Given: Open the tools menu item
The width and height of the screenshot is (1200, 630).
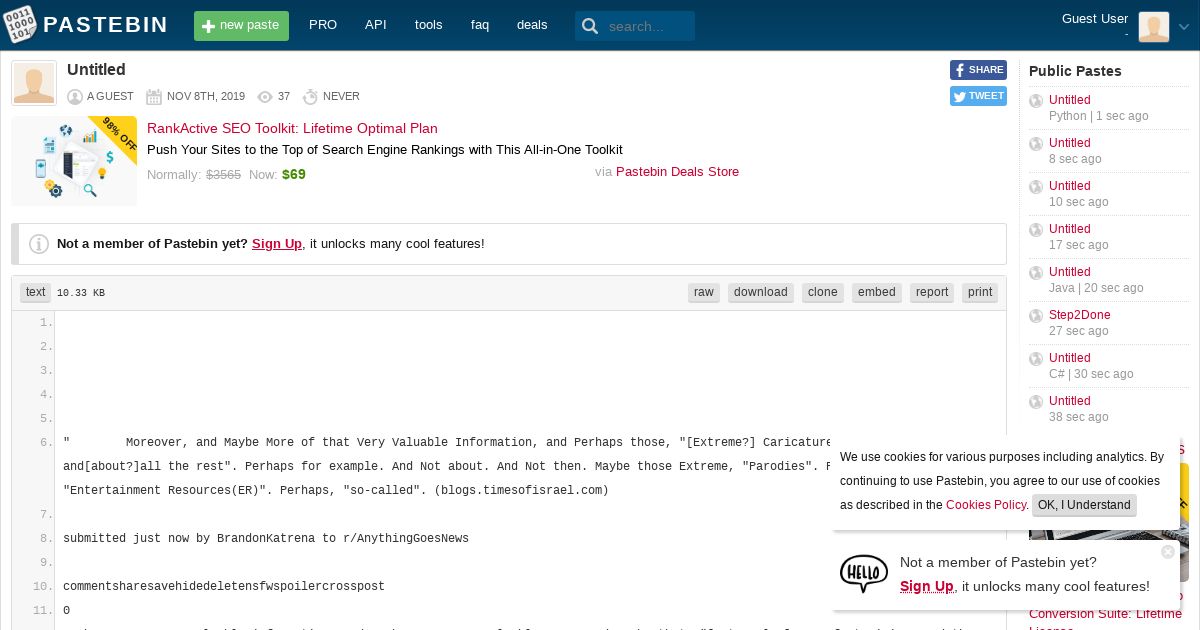Looking at the screenshot, I should click(x=428, y=25).
